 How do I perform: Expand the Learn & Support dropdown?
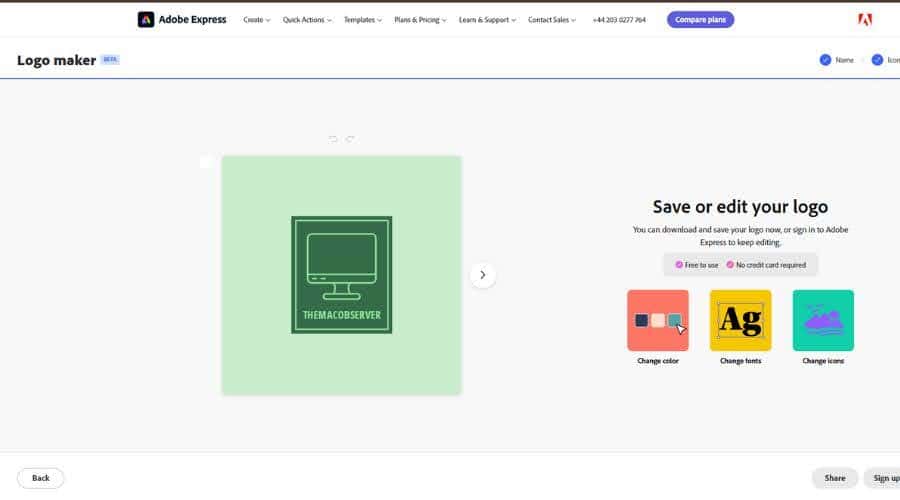click(x=487, y=20)
